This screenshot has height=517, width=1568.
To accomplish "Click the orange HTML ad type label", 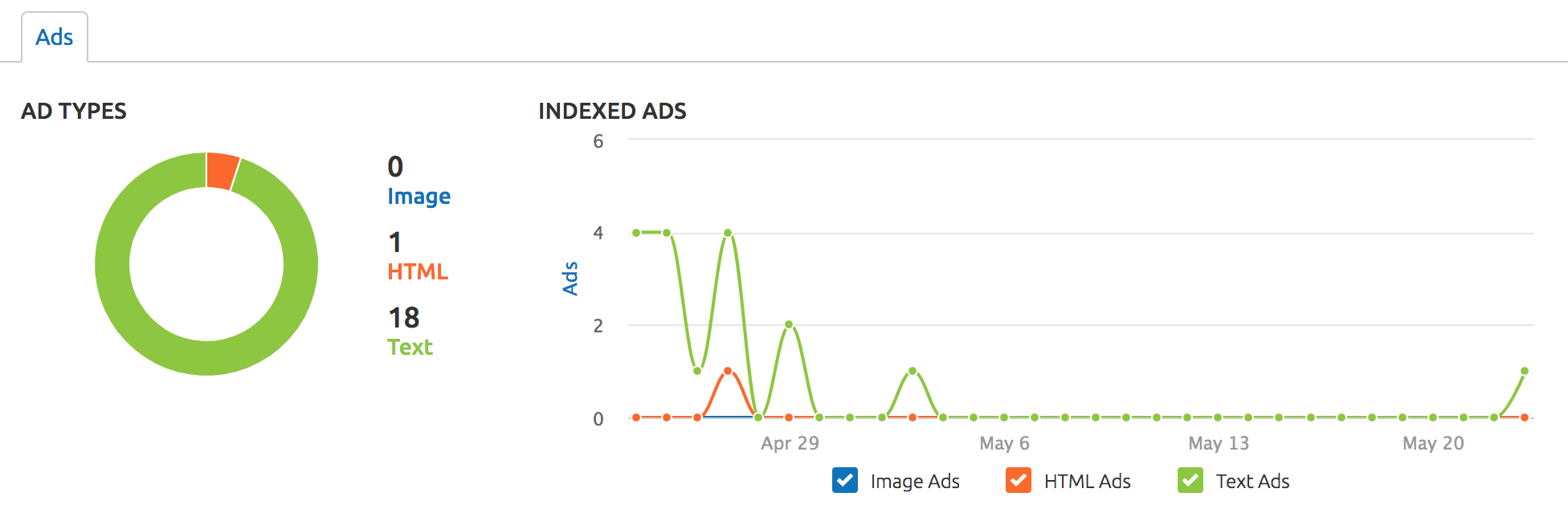I will (418, 271).
